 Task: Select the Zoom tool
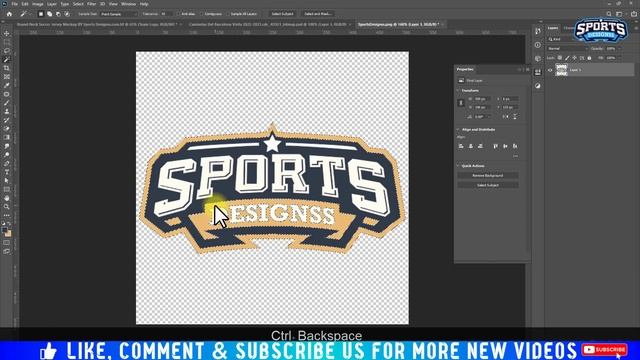click(x=7, y=207)
